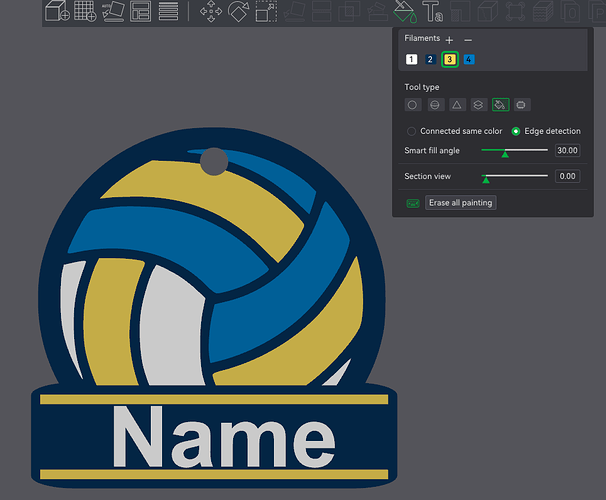Select the Height range tool type

(x=478, y=105)
